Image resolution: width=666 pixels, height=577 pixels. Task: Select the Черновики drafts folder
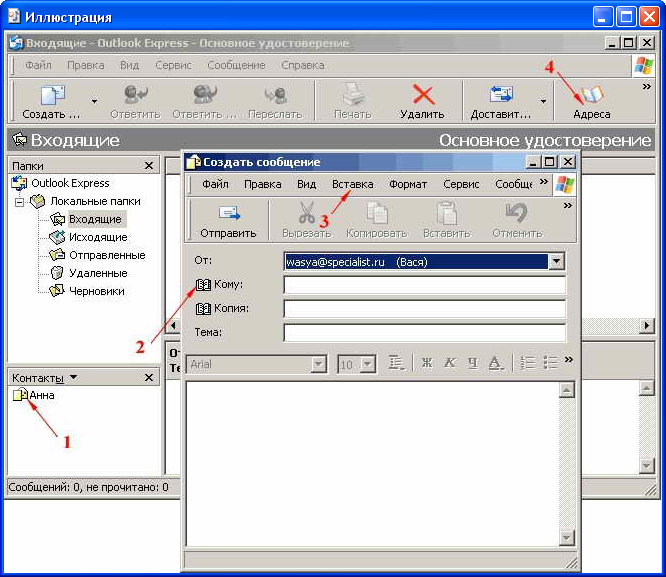97,291
